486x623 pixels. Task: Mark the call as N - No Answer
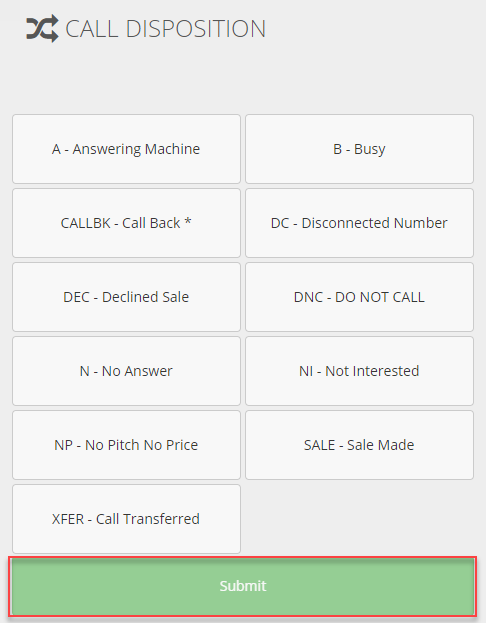(x=126, y=371)
